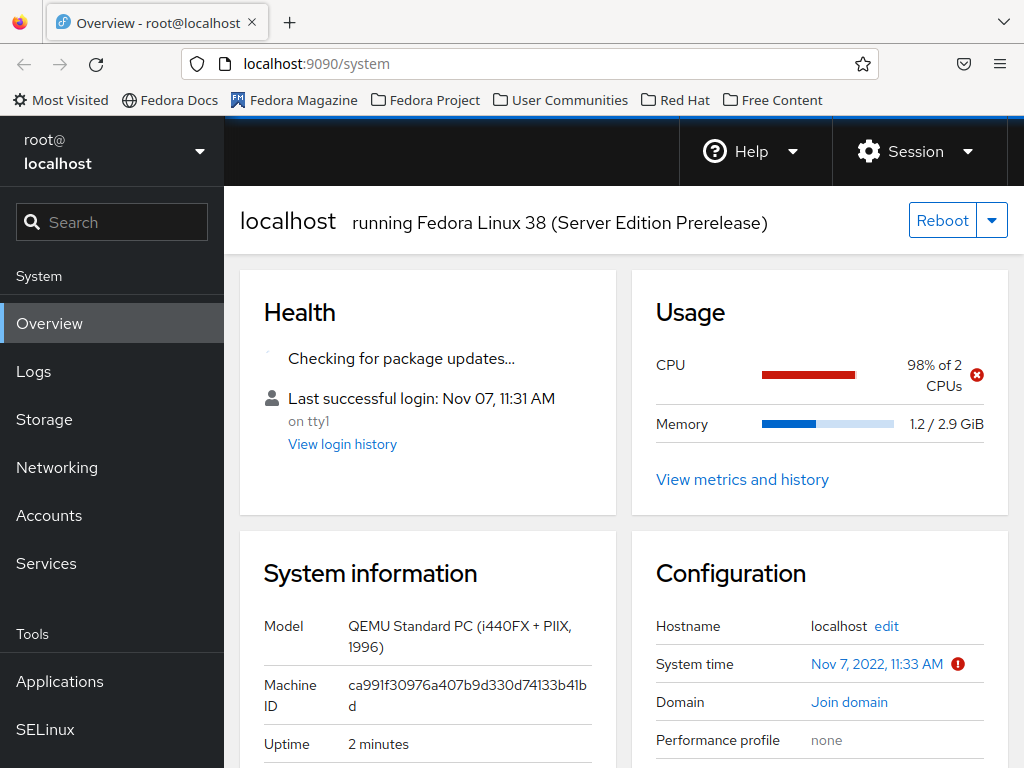Open SELinux in the sidebar

point(112,729)
